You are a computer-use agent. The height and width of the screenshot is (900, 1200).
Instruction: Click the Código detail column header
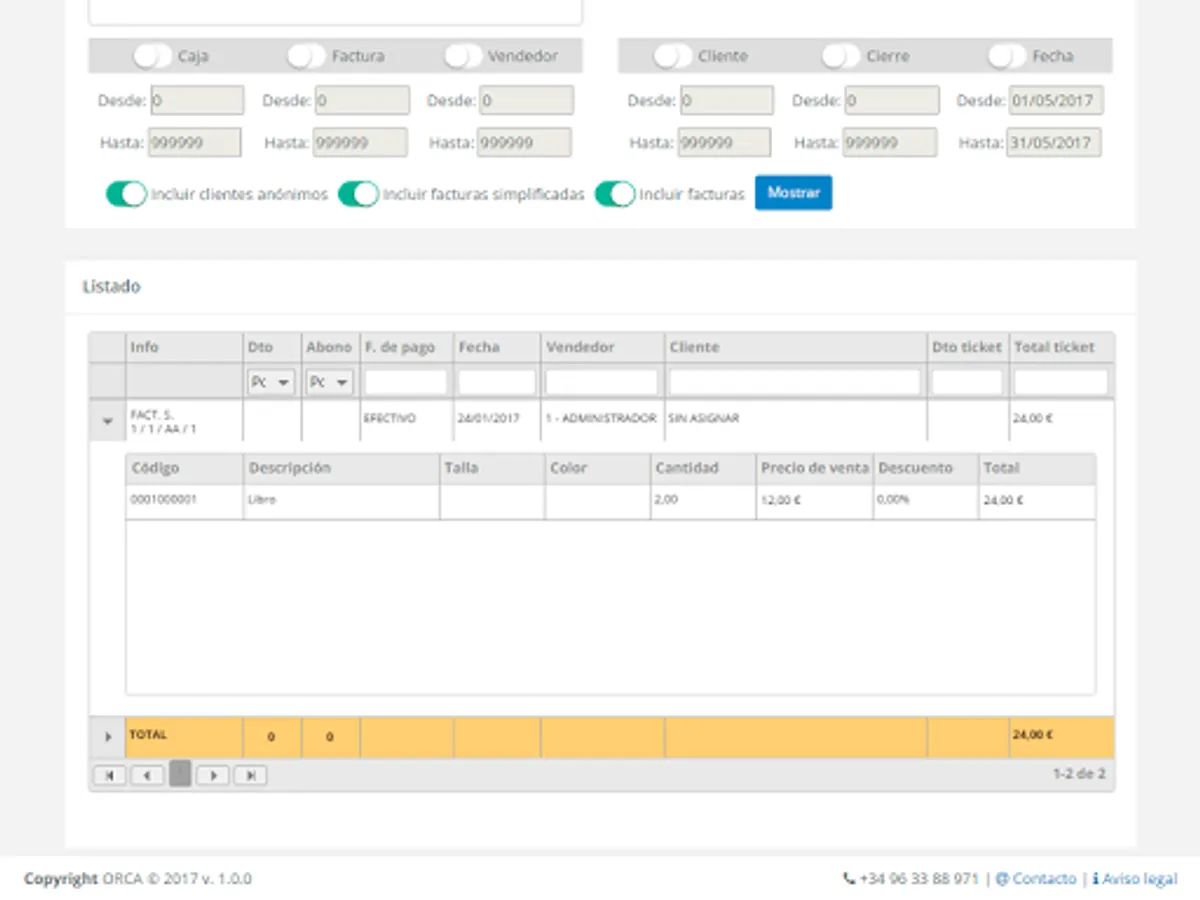click(x=185, y=468)
